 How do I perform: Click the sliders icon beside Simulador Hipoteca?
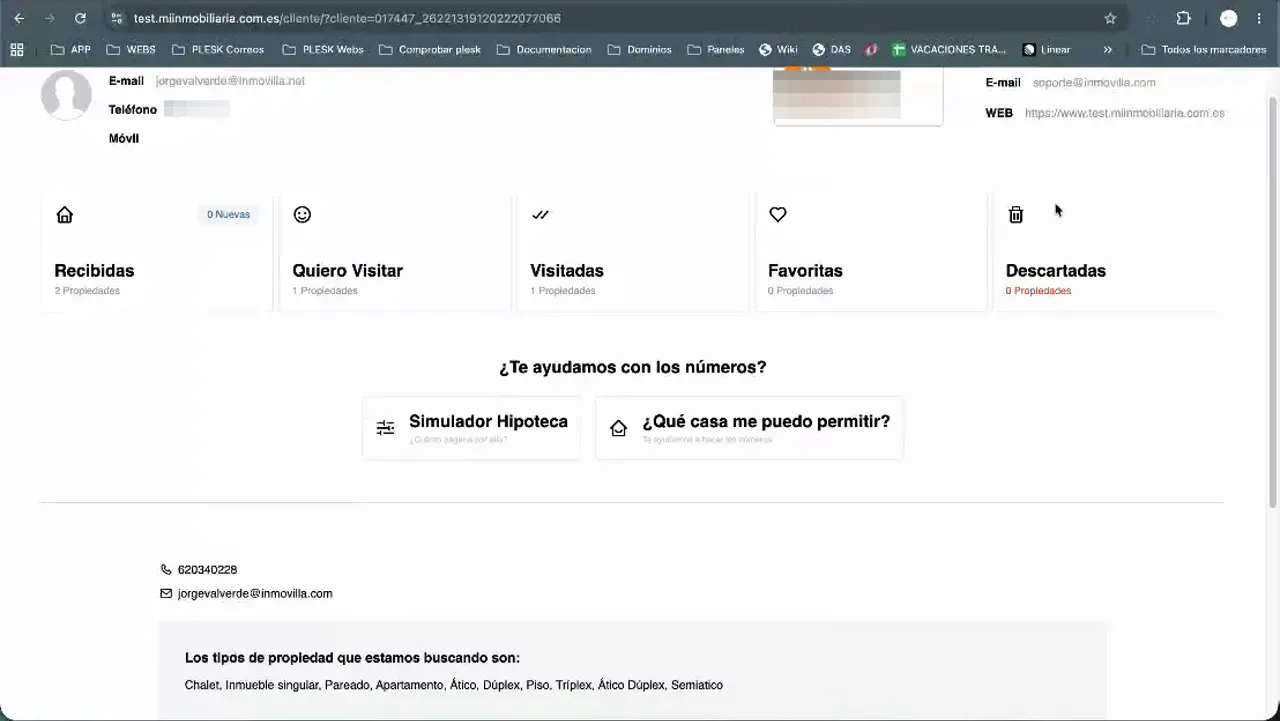click(x=385, y=428)
